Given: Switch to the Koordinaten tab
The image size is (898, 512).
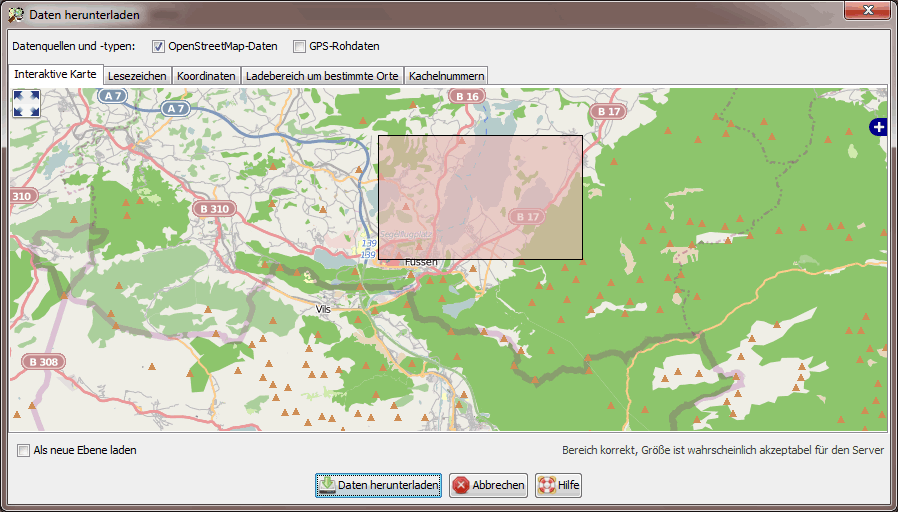Looking at the screenshot, I should 206,76.
